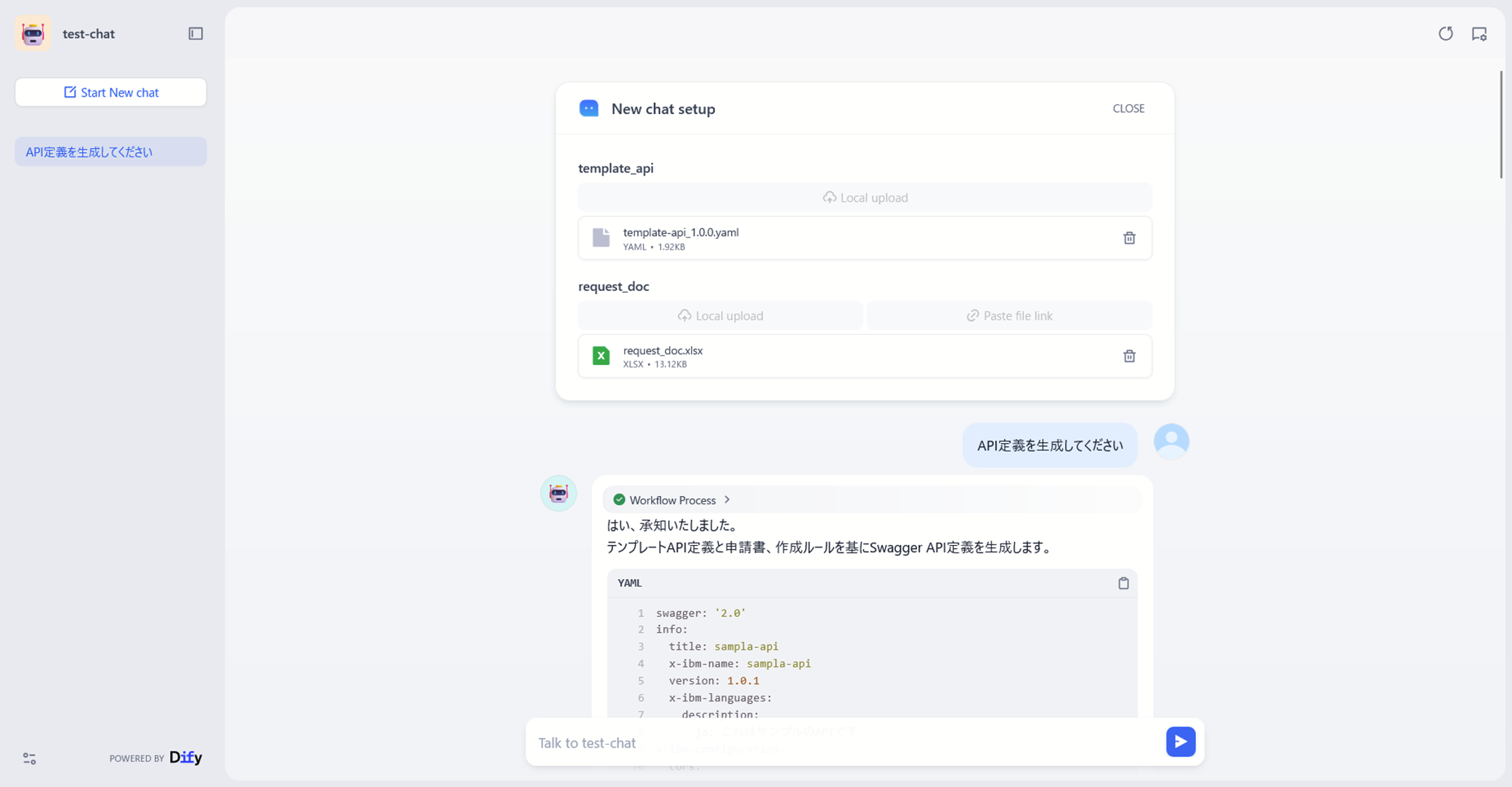The image size is (1512, 787).
Task: Open the API定義を生成してください conversation in sidebar
Action: pyautogui.click(x=111, y=151)
